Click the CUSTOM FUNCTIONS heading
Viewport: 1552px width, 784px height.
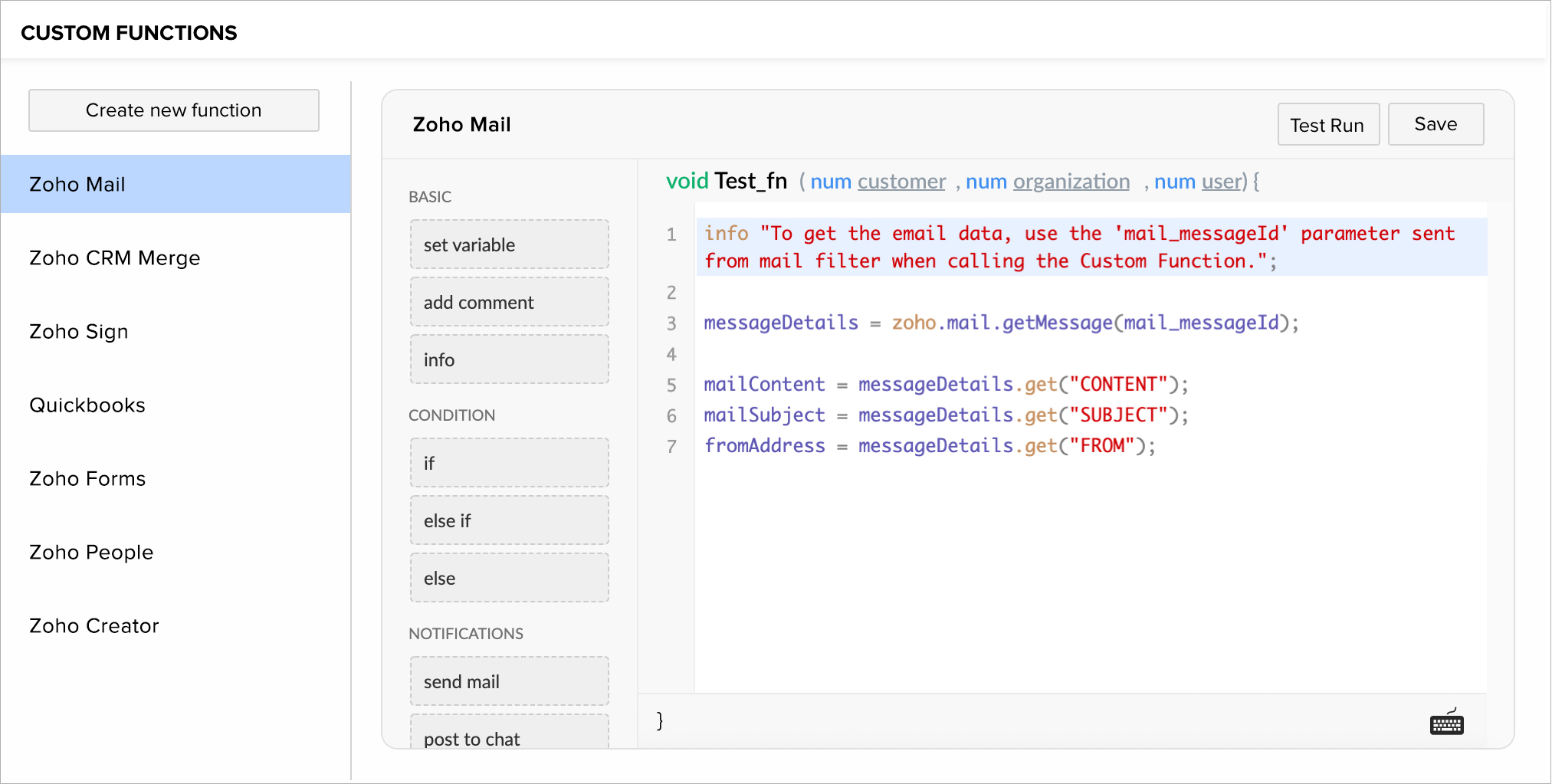pyautogui.click(x=129, y=33)
